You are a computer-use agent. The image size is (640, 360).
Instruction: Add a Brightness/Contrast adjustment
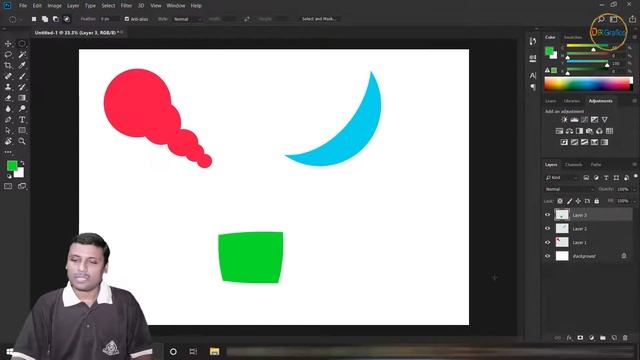click(x=564, y=120)
